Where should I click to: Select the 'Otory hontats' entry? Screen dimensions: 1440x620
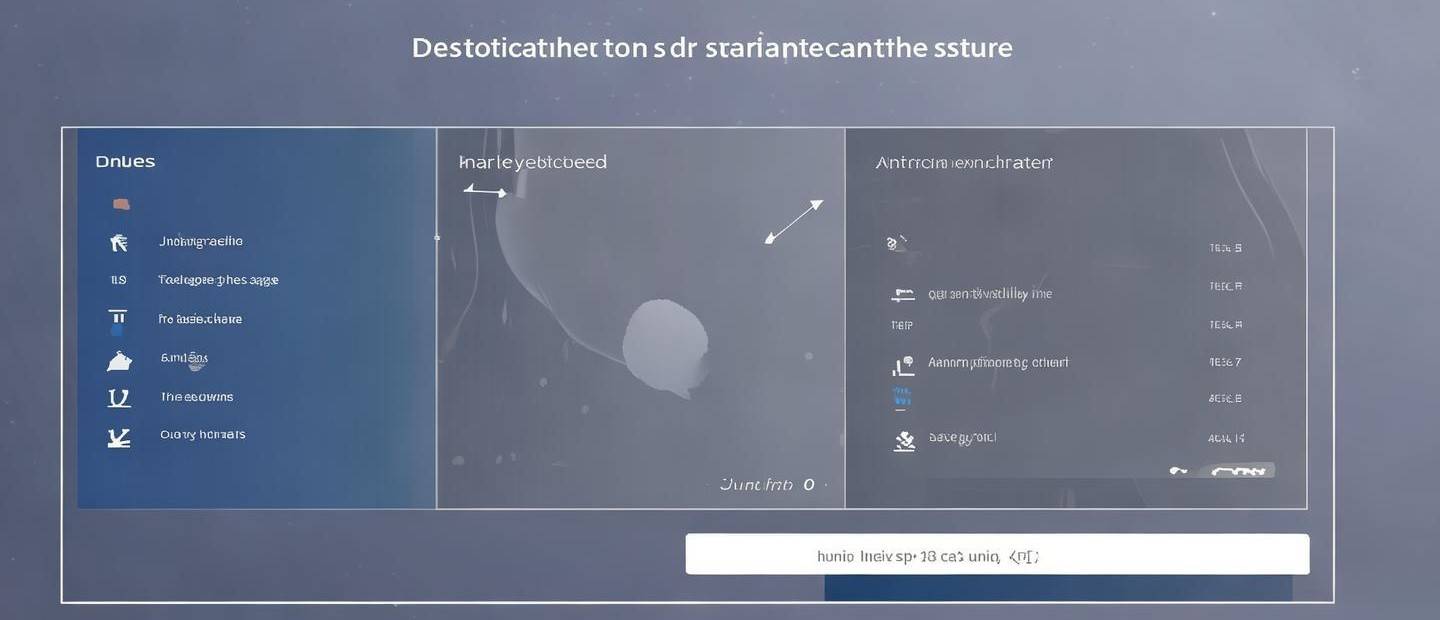[203, 435]
